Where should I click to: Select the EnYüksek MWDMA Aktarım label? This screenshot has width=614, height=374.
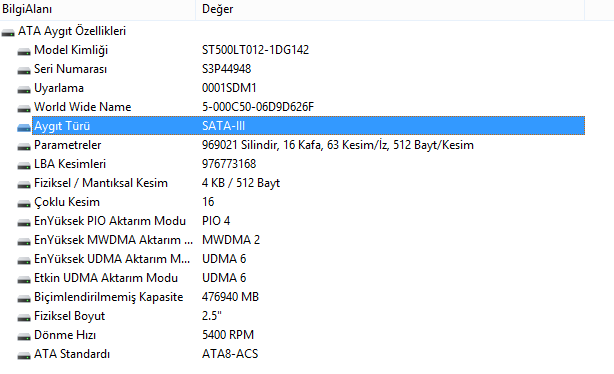tap(114, 240)
